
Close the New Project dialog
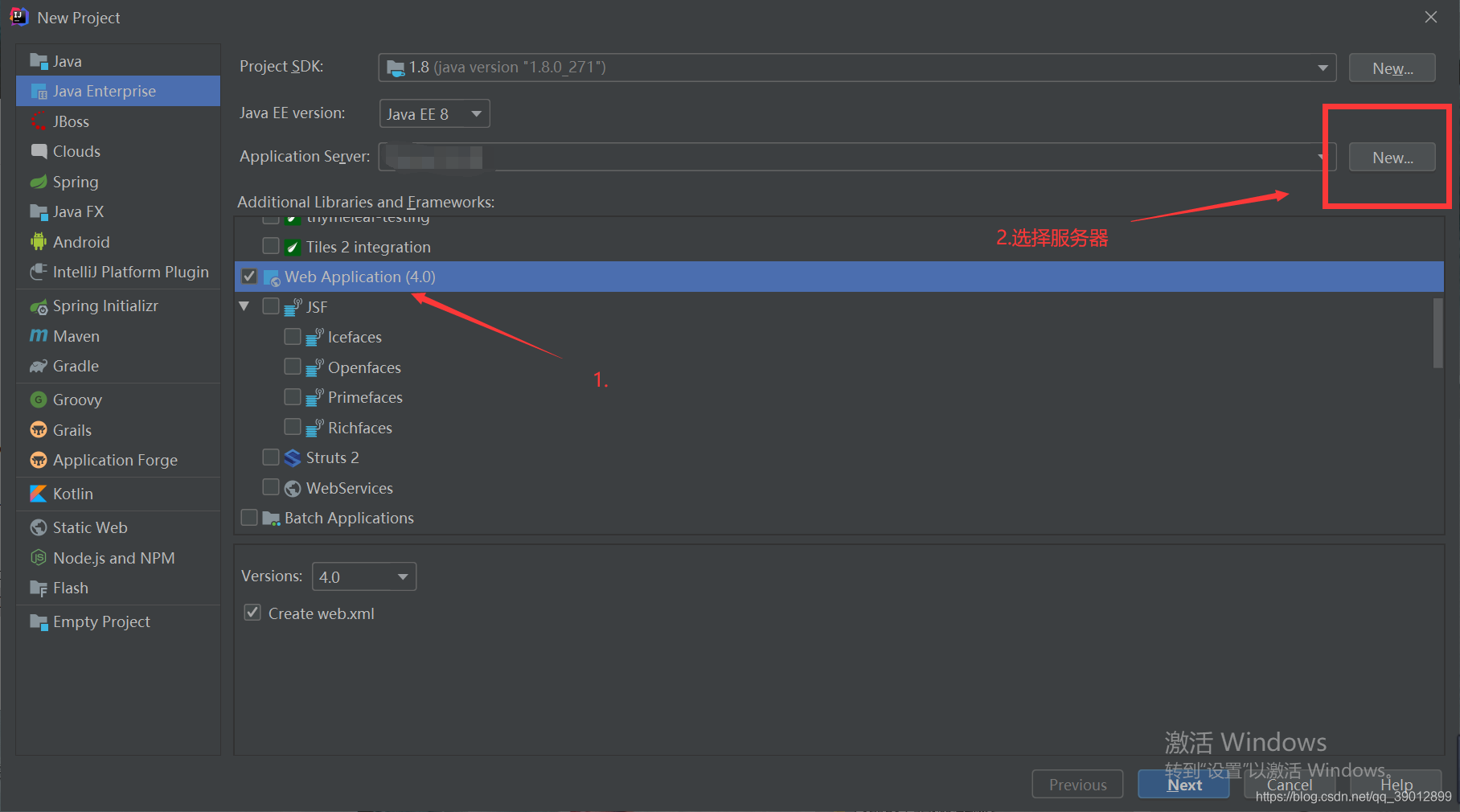pos(1431,17)
